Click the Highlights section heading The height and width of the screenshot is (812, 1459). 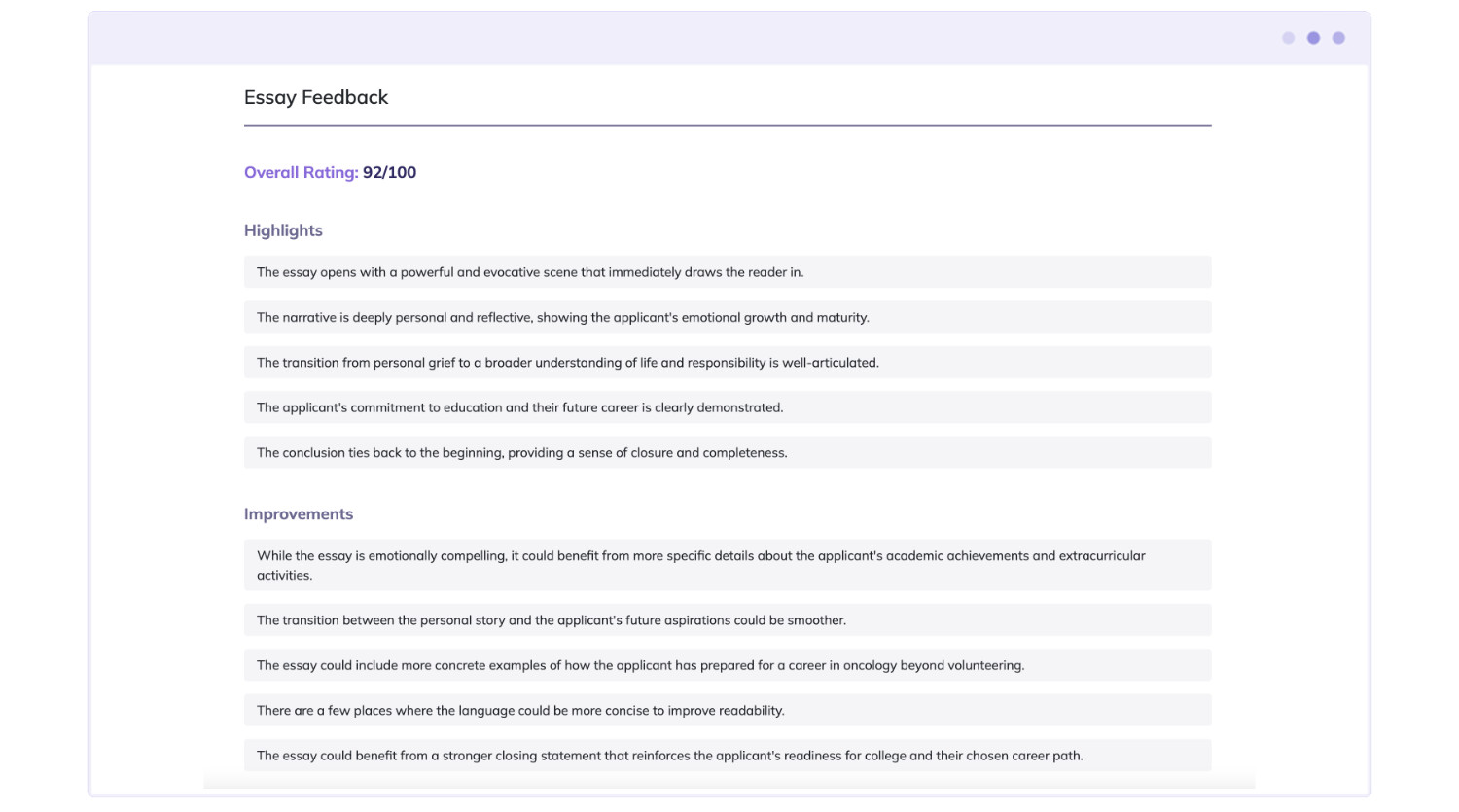tap(283, 230)
